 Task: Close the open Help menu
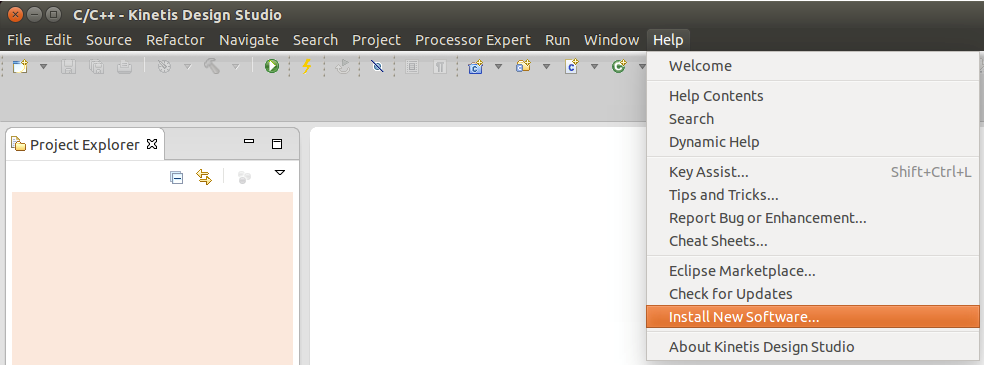click(668, 40)
